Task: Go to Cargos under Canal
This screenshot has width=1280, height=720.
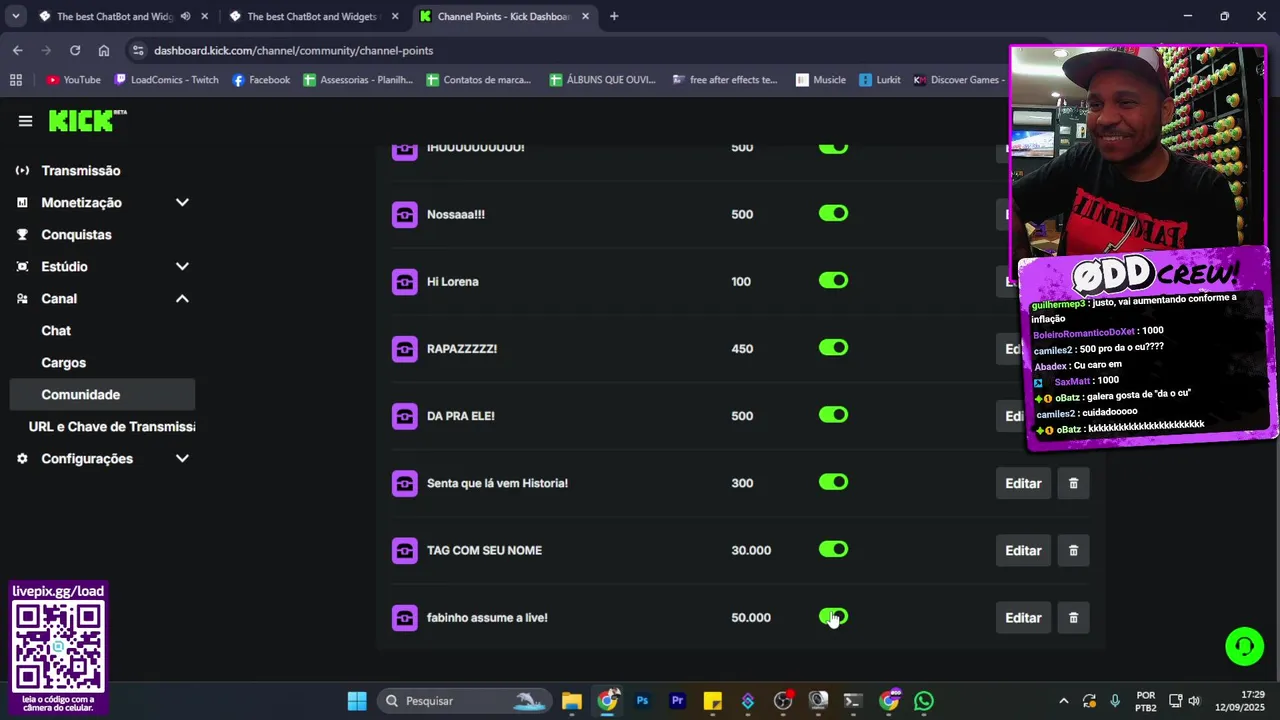Action: [63, 363]
